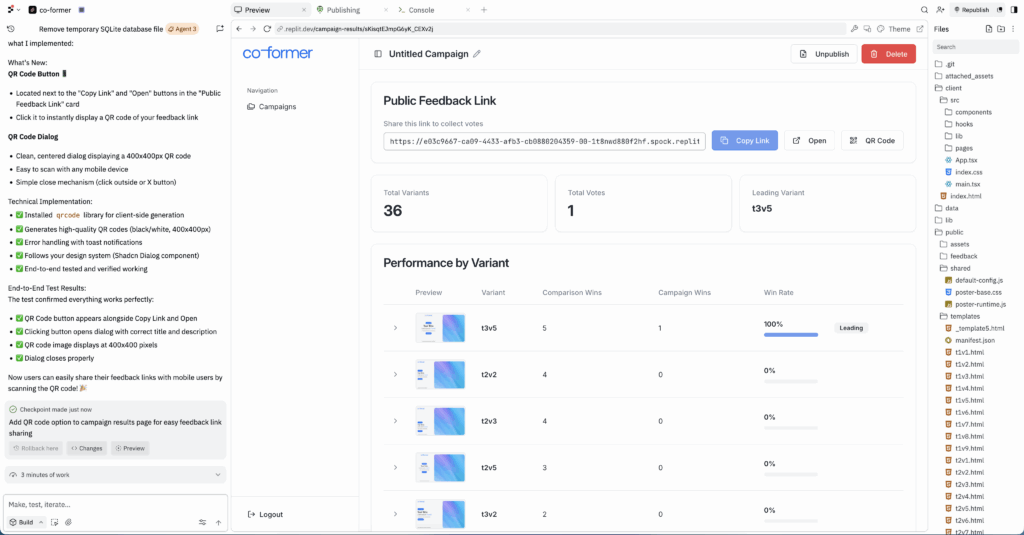Open chat history clock icon
This screenshot has height=535, width=1024.
(x=10, y=29)
